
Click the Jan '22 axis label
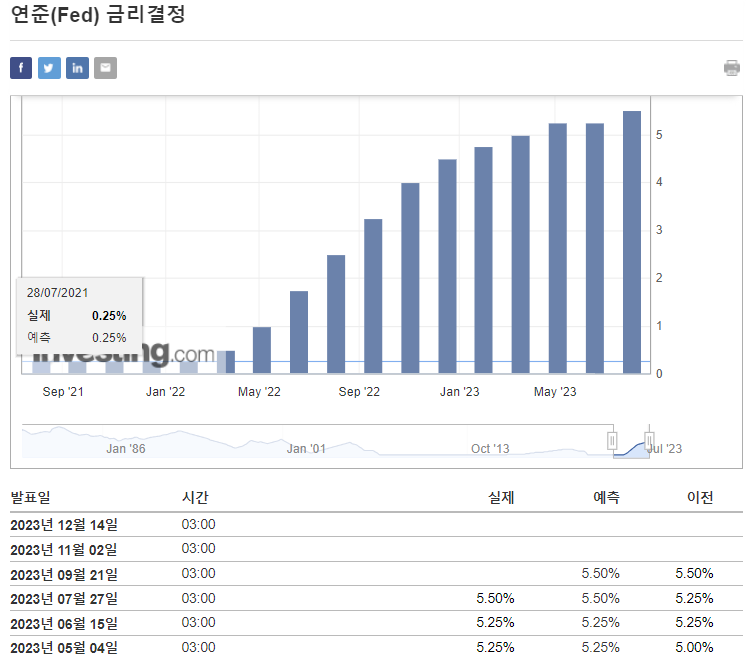[165, 392]
